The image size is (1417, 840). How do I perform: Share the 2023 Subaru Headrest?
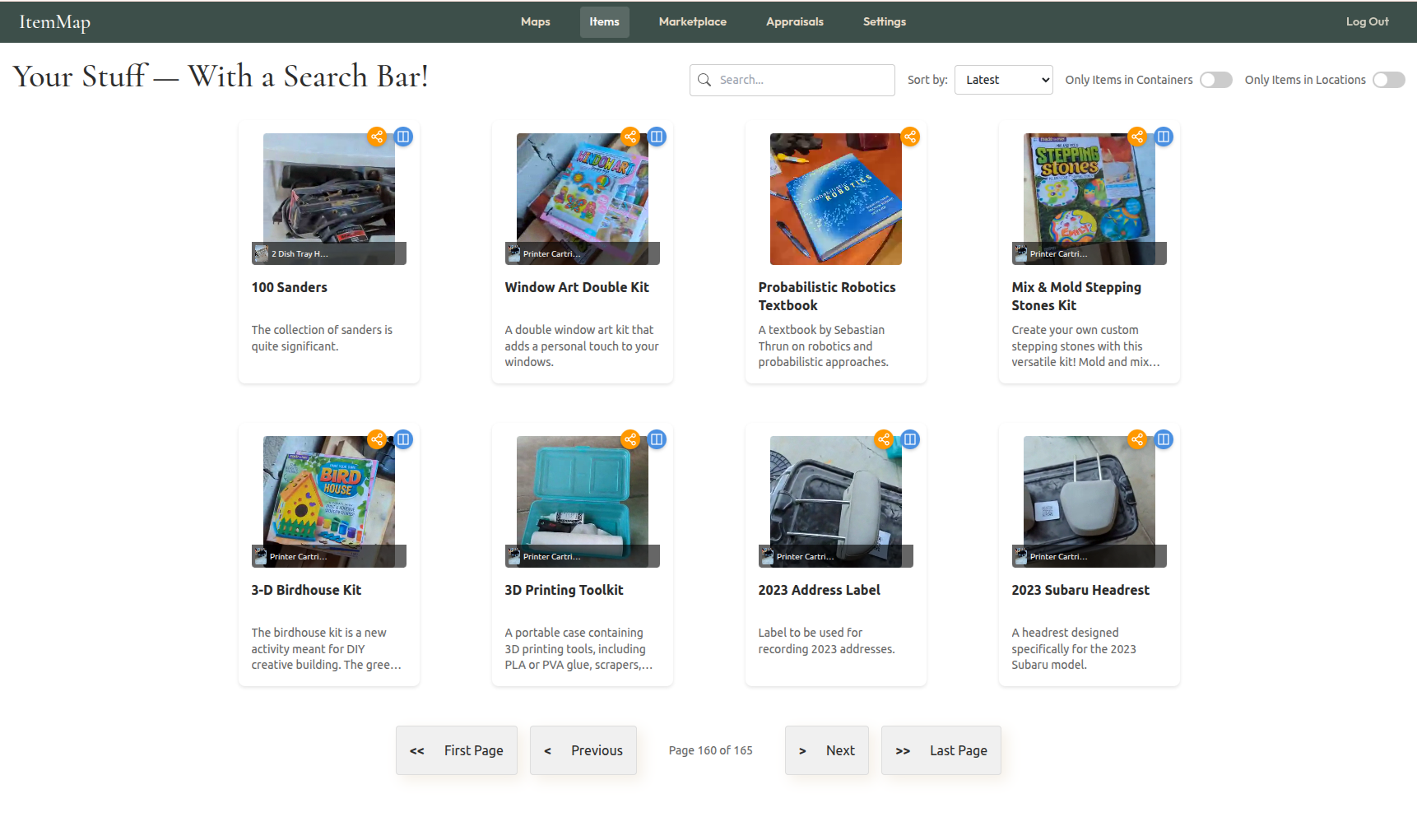pyautogui.click(x=1137, y=439)
